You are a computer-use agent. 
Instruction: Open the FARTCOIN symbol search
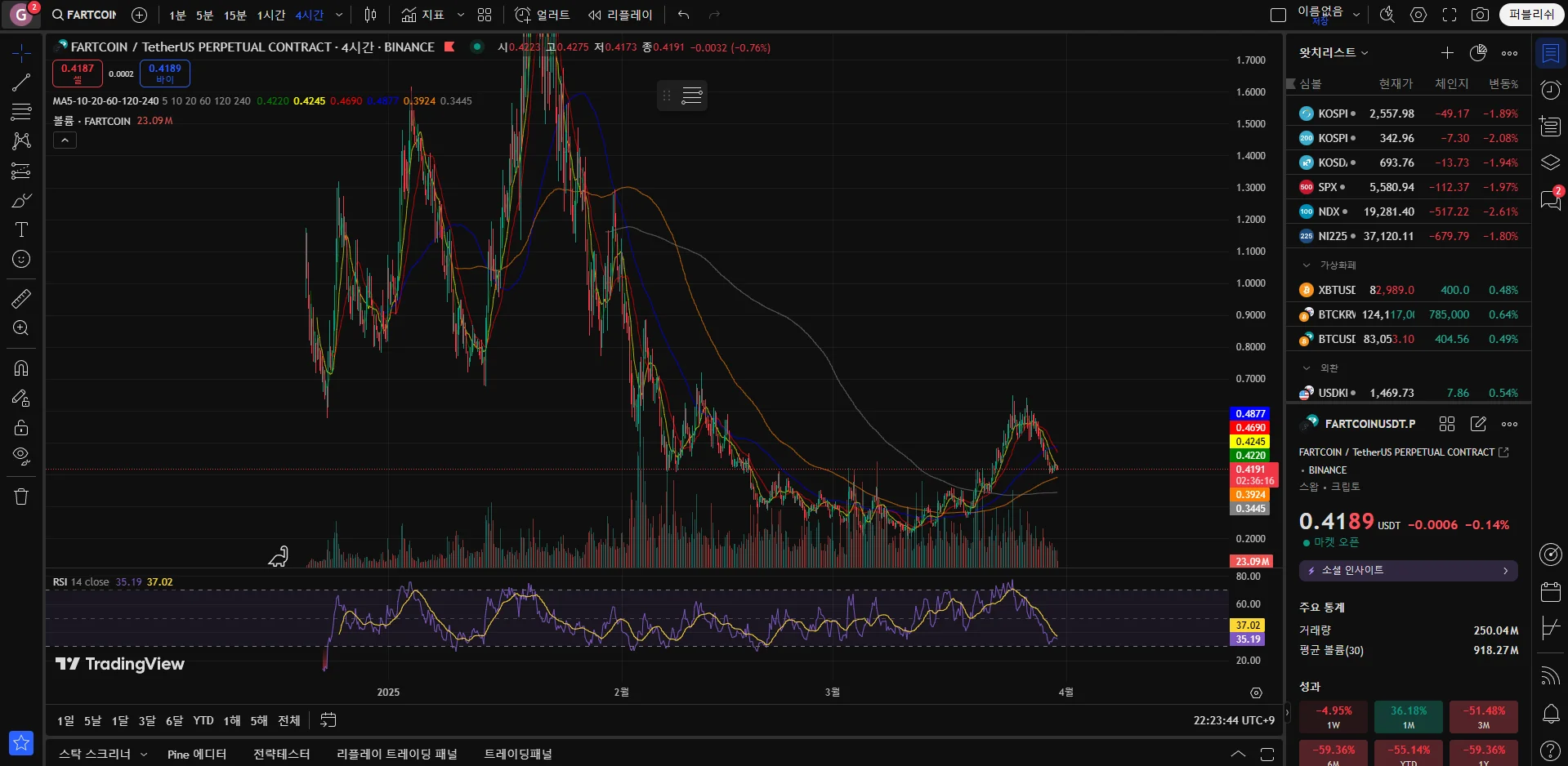point(84,15)
